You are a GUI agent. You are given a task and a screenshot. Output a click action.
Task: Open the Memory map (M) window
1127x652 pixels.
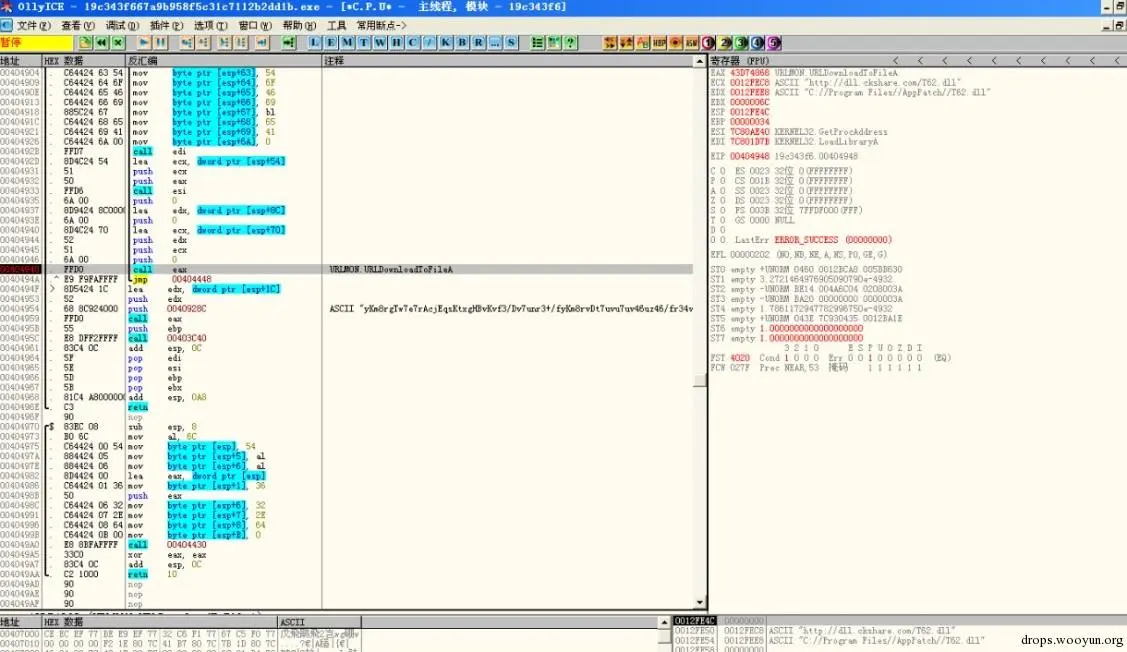pos(347,42)
